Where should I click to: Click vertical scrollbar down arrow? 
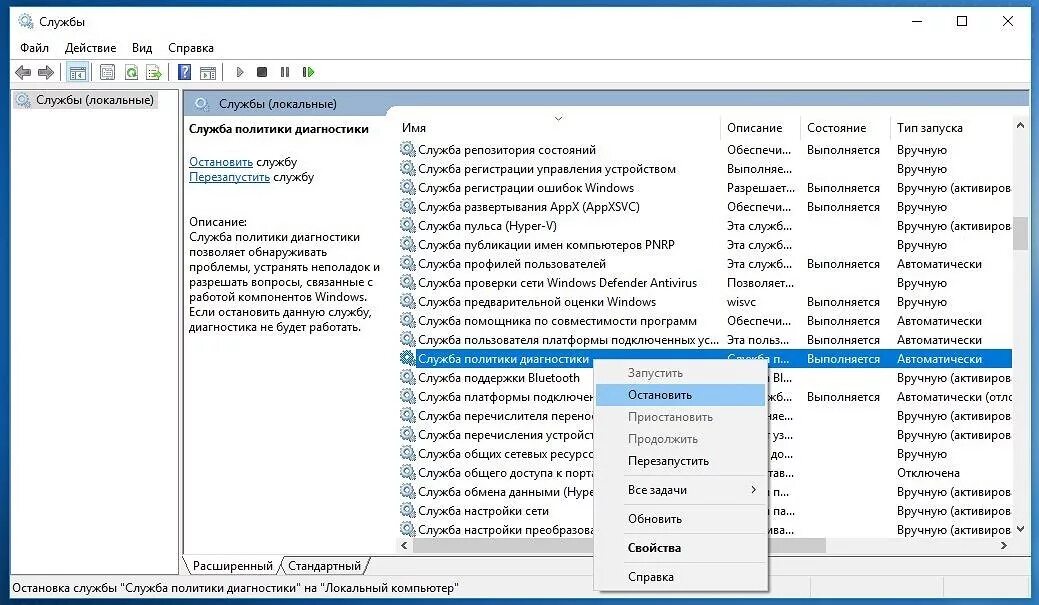coord(1020,529)
